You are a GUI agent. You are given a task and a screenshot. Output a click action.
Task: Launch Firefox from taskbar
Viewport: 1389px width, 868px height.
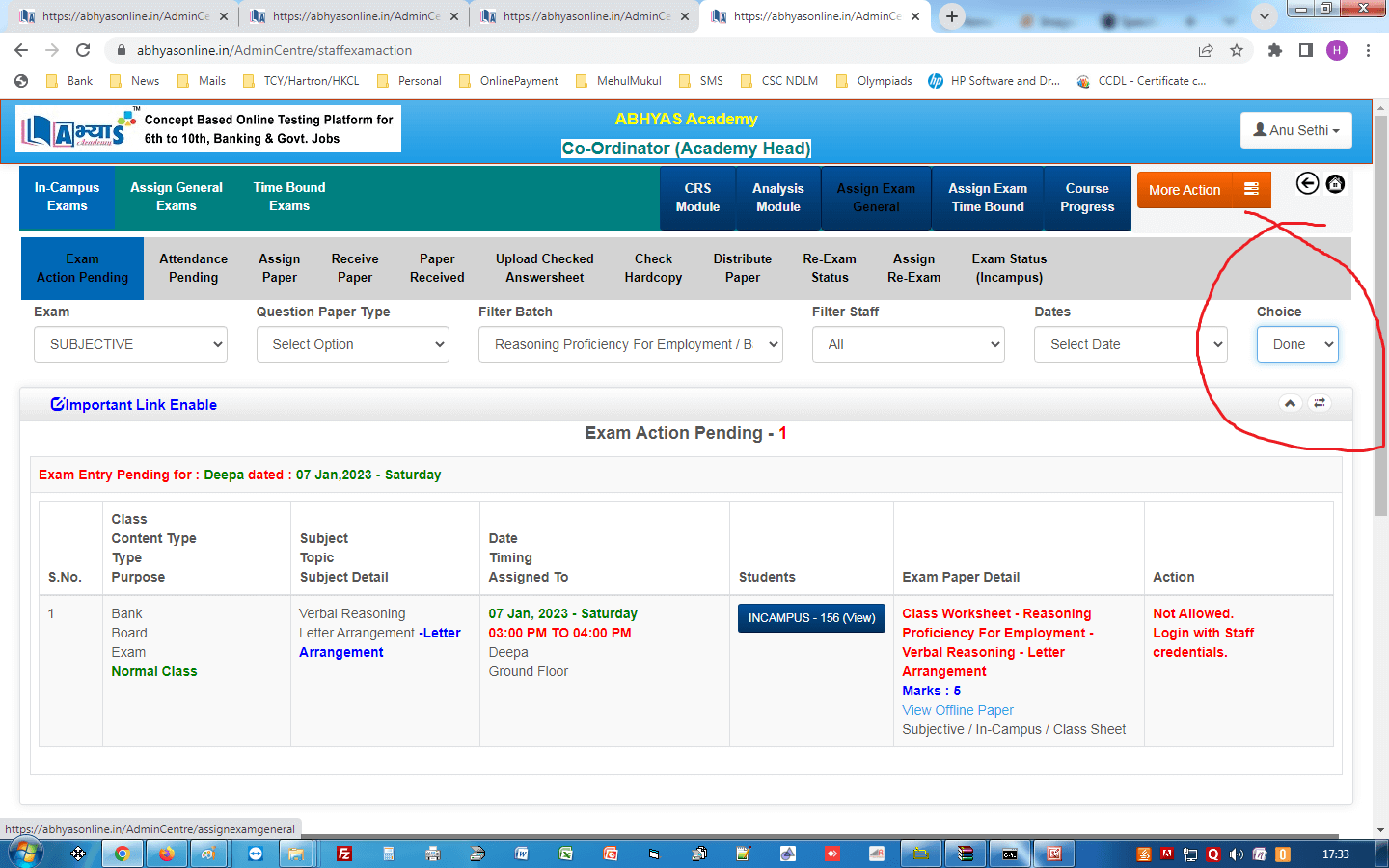tap(166, 854)
